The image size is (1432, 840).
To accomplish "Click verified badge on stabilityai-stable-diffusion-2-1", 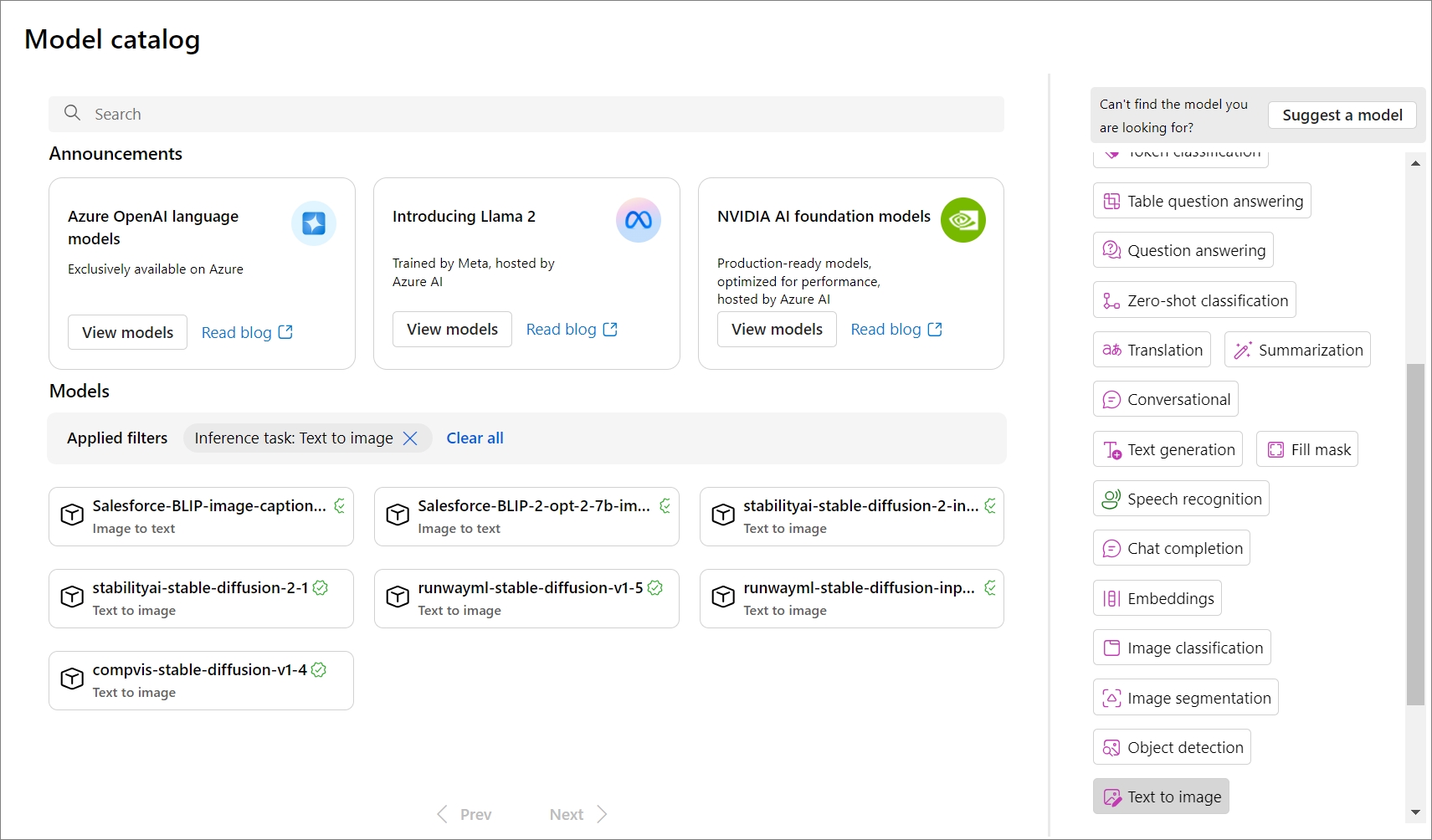I will coord(321,588).
